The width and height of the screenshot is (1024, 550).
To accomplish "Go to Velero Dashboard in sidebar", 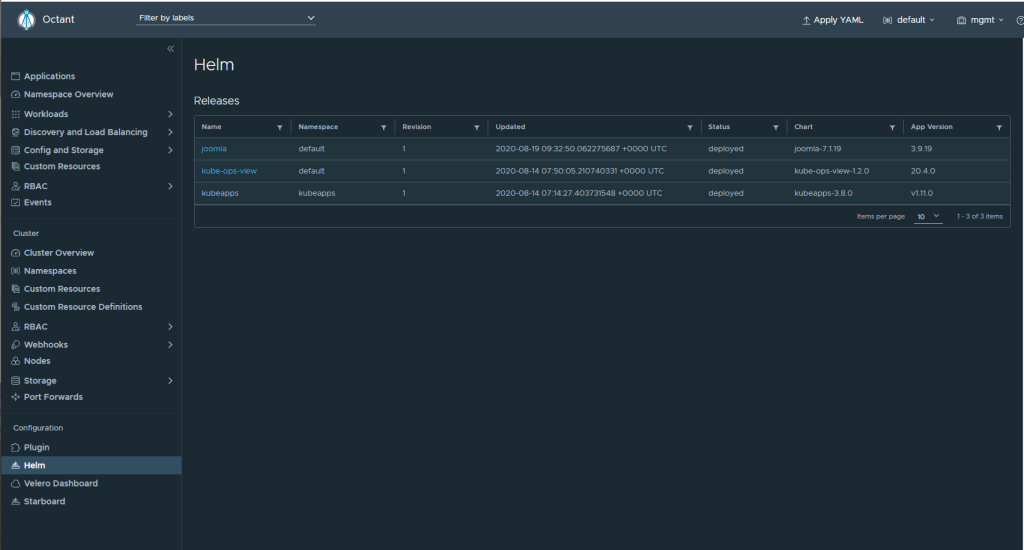I will (x=60, y=483).
